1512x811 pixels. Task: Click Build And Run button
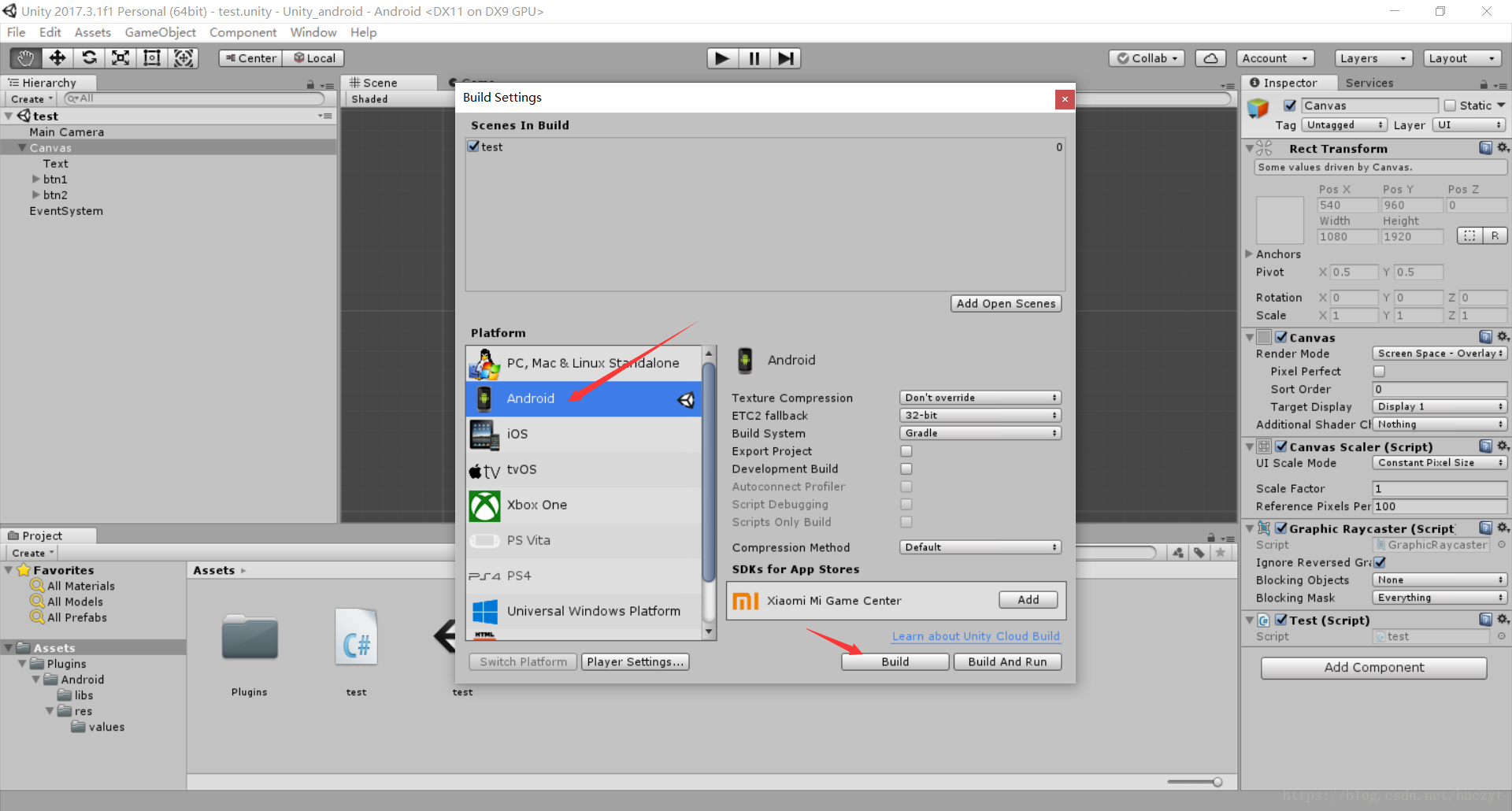coord(1007,662)
